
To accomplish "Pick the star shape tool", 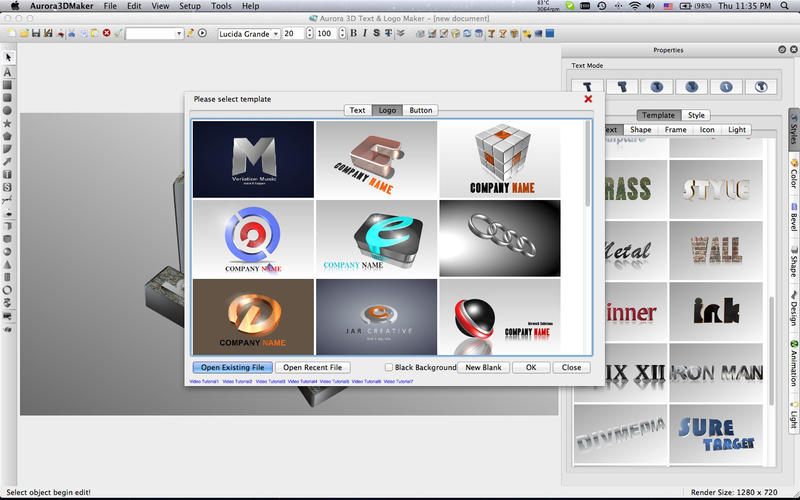I will (x=8, y=123).
